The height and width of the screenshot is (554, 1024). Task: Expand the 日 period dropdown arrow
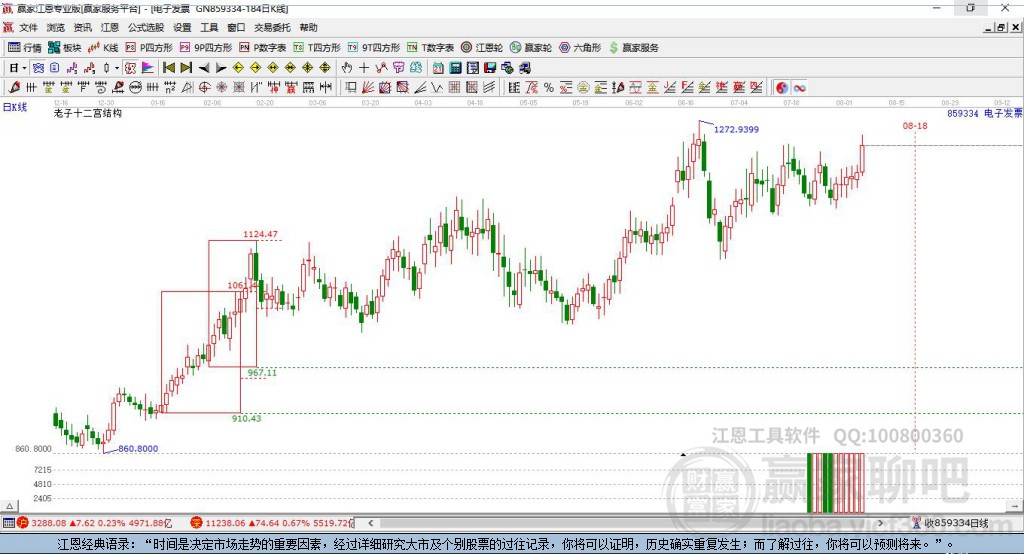[25, 68]
